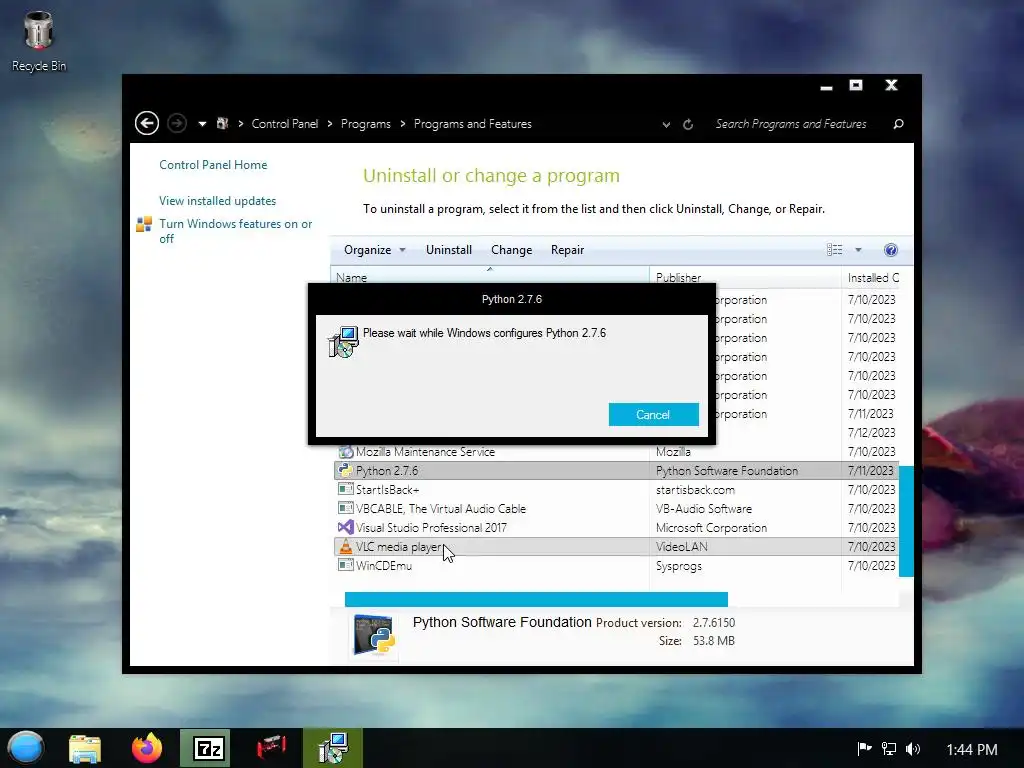Image resolution: width=1024 pixels, height=768 pixels.
Task: Open File Explorer from the taskbar
Action: (x=85, y=748)
